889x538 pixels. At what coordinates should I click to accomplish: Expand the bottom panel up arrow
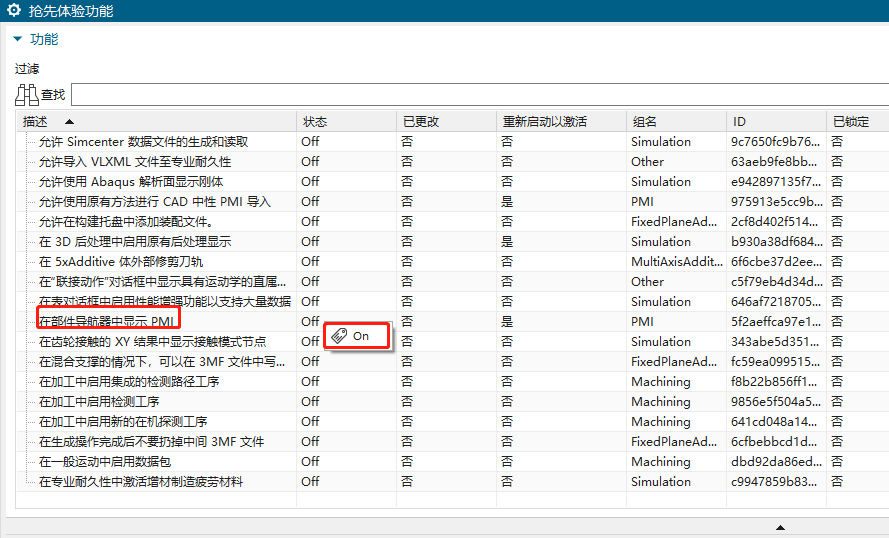tap(780, 527)
